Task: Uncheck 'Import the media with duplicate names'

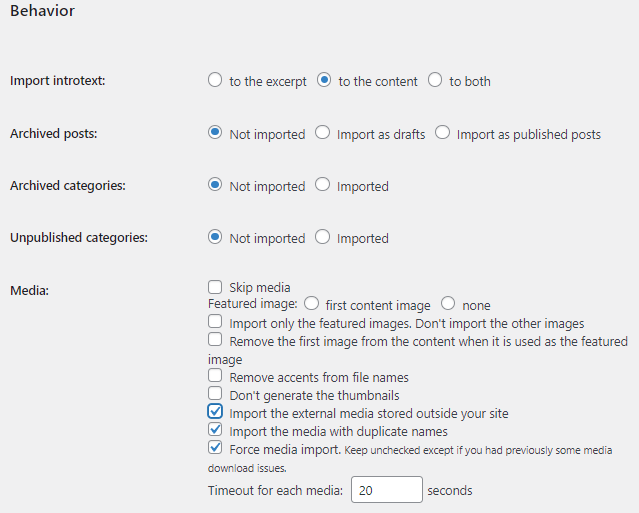Action: (x=215, y=429)
